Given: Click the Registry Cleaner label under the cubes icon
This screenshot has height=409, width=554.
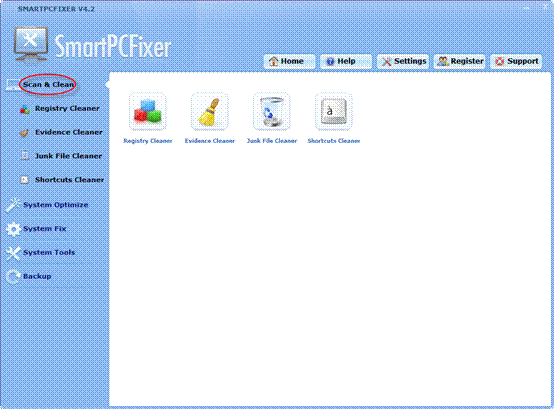Looking at the screenshot, I should 148,141.
